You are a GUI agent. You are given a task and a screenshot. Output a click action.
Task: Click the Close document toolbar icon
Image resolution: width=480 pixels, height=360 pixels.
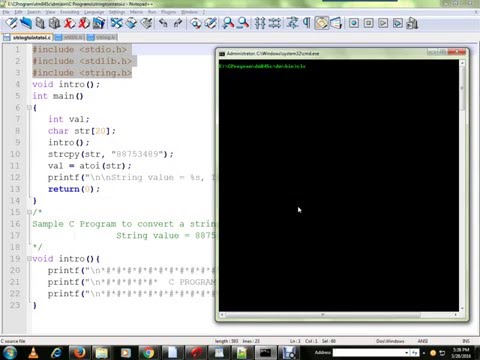coord(69,23)
